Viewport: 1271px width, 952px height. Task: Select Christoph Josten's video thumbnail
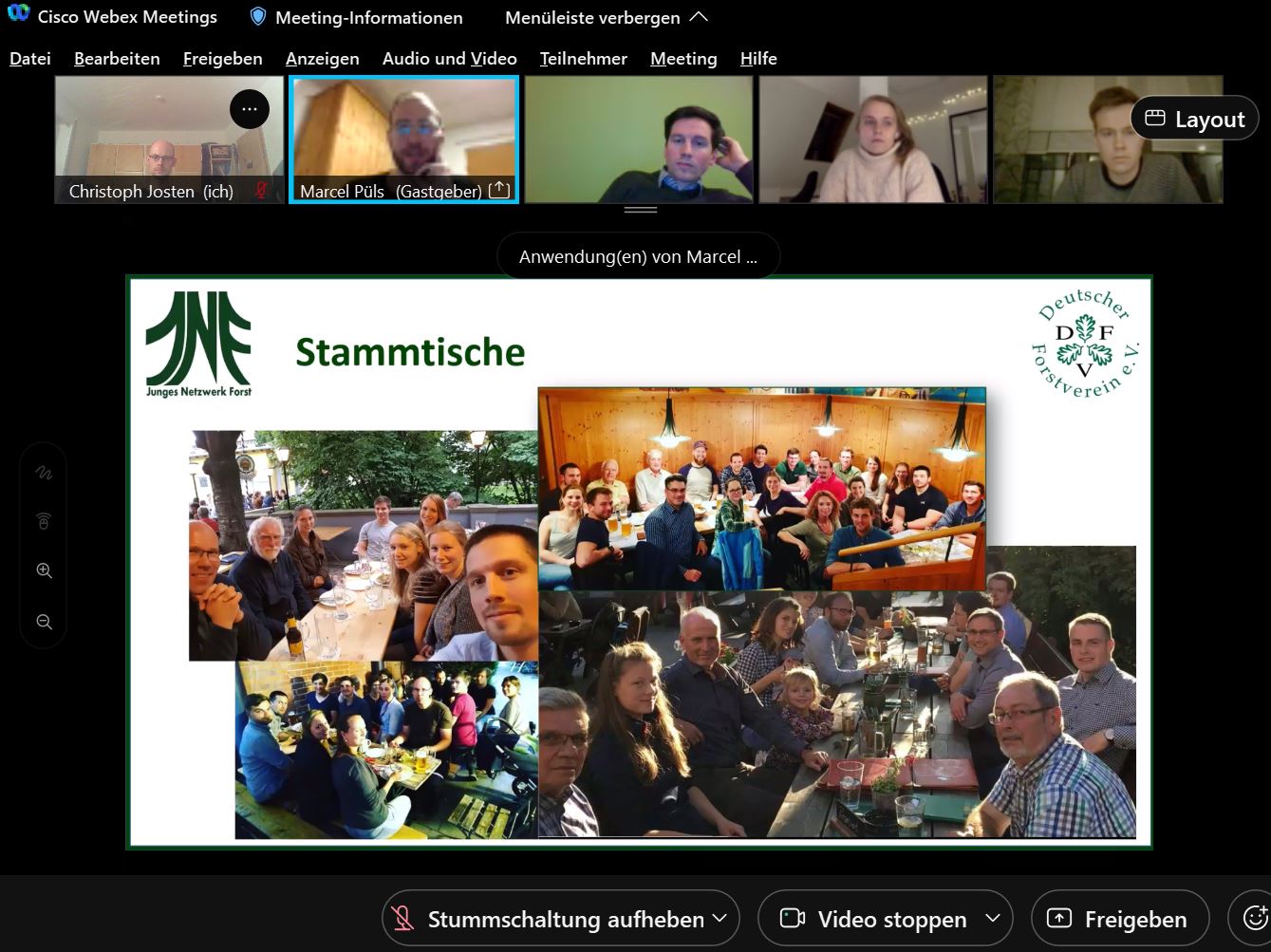click(x=169, y=140)
